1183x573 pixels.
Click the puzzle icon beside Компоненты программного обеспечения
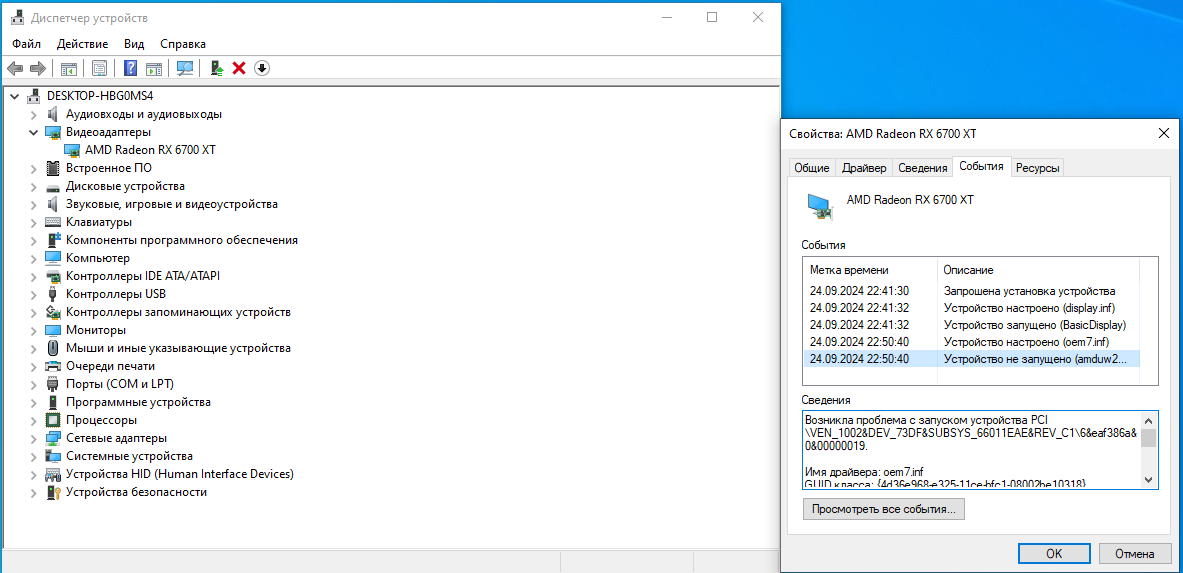pyautogui.click(x=53, y=240)
